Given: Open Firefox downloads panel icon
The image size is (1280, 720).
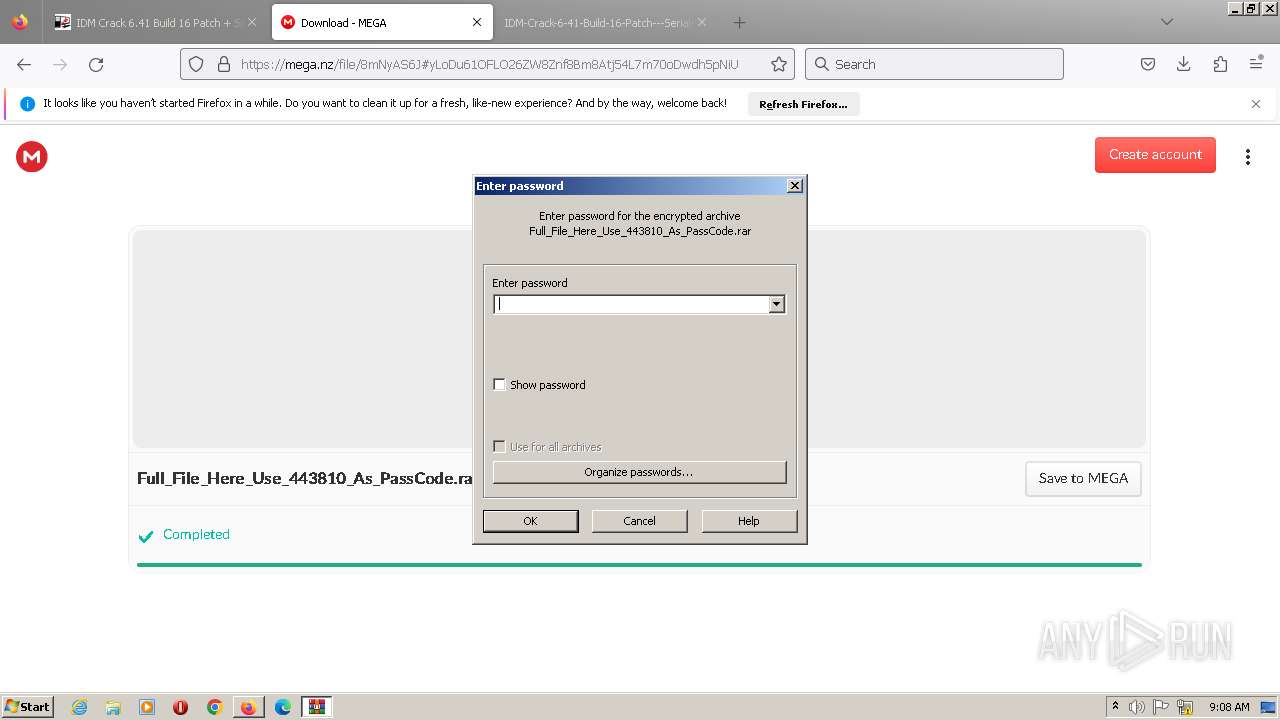Looking at the screenshot, I should pos(1184,64).
